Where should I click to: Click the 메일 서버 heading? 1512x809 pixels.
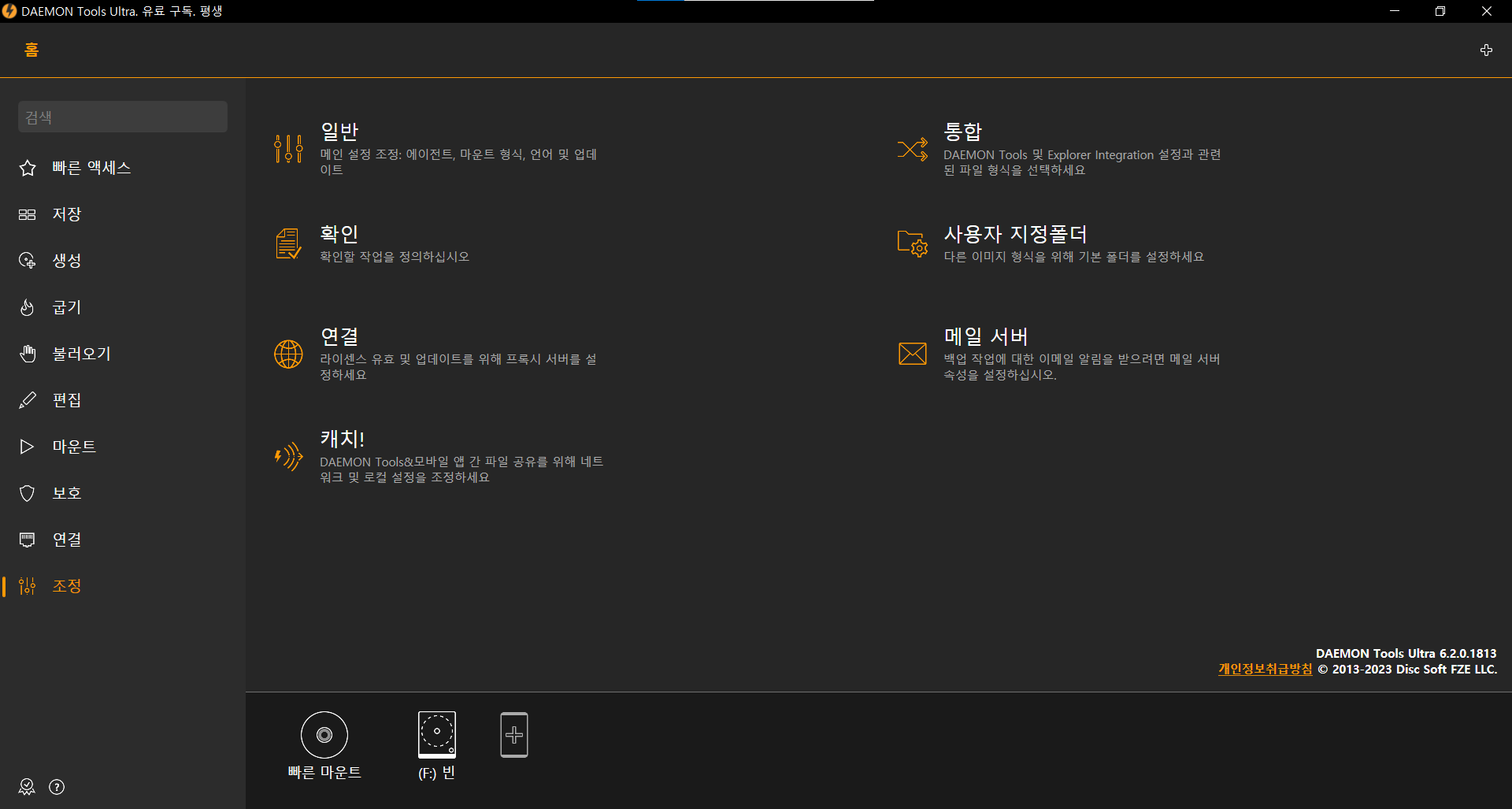tap(986, 336)
